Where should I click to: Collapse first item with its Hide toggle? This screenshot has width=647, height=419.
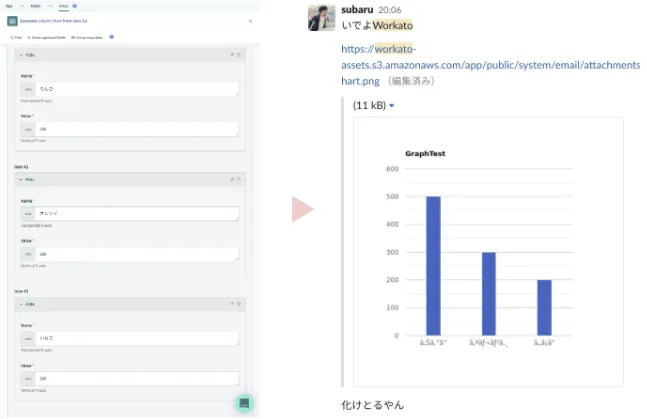[27, 55]
